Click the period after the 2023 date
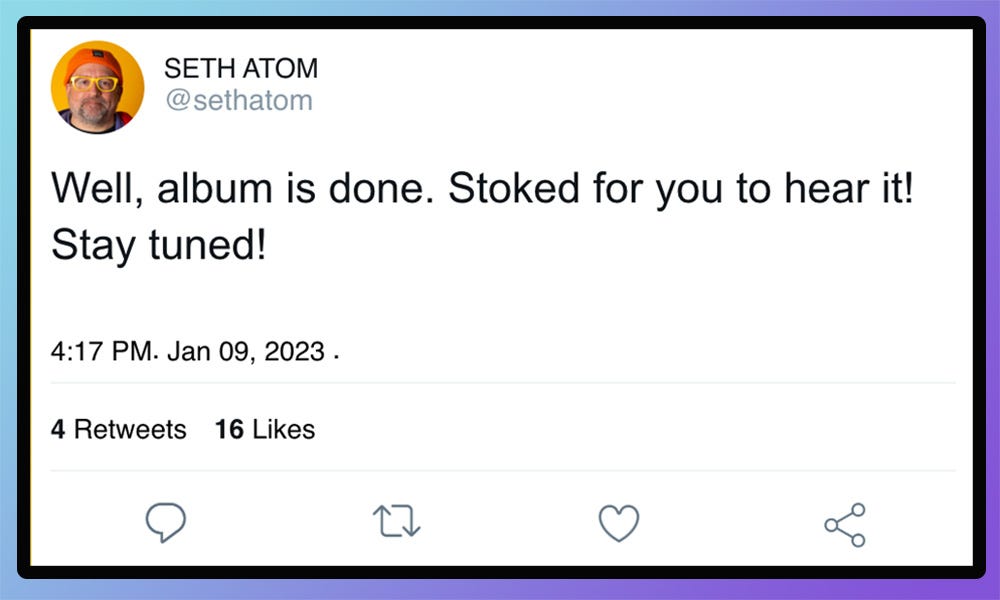This screenshot has width=1000, height=600. (335, 356)
